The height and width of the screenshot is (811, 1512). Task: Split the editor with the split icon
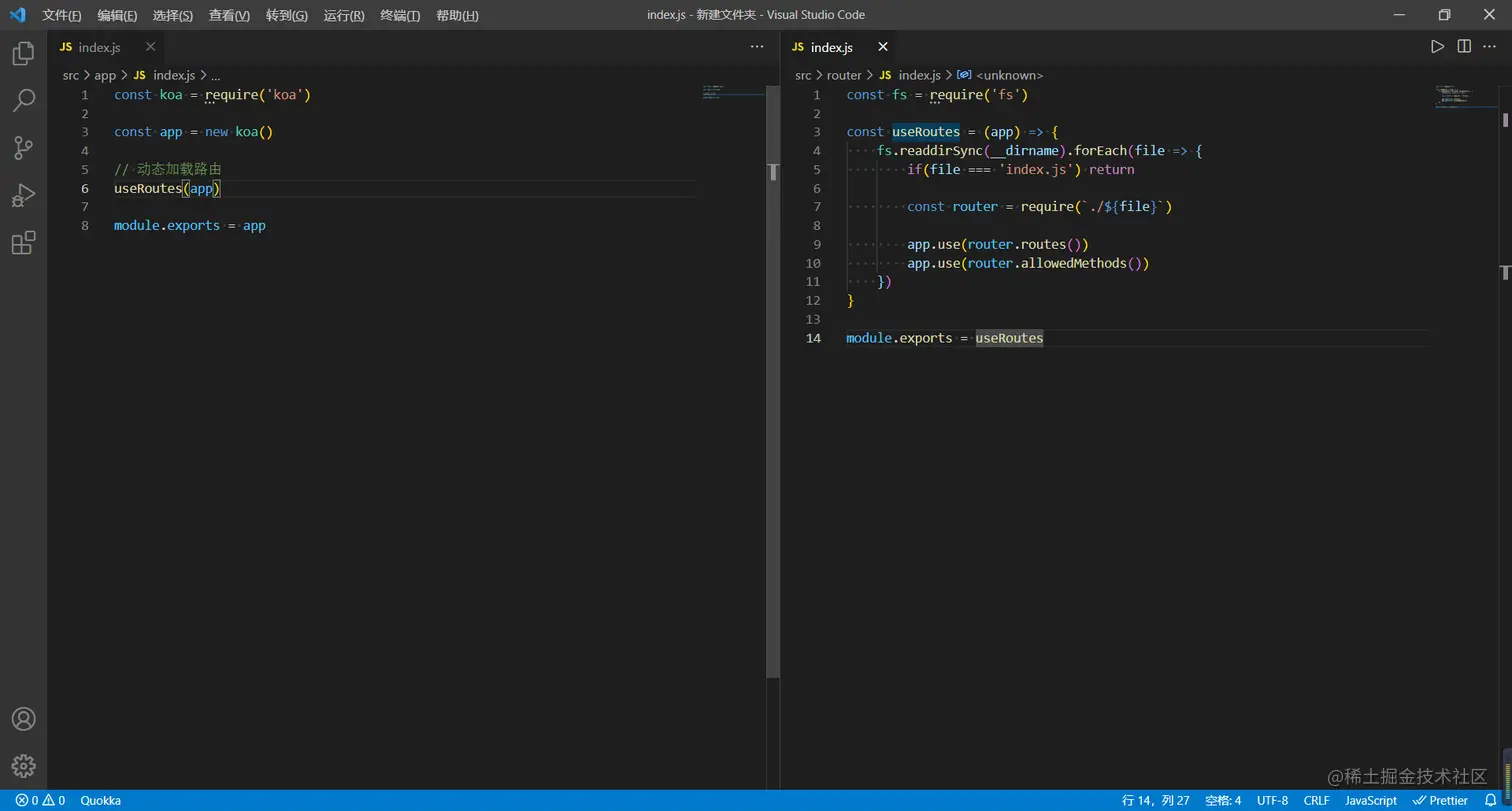point(1464,47)
